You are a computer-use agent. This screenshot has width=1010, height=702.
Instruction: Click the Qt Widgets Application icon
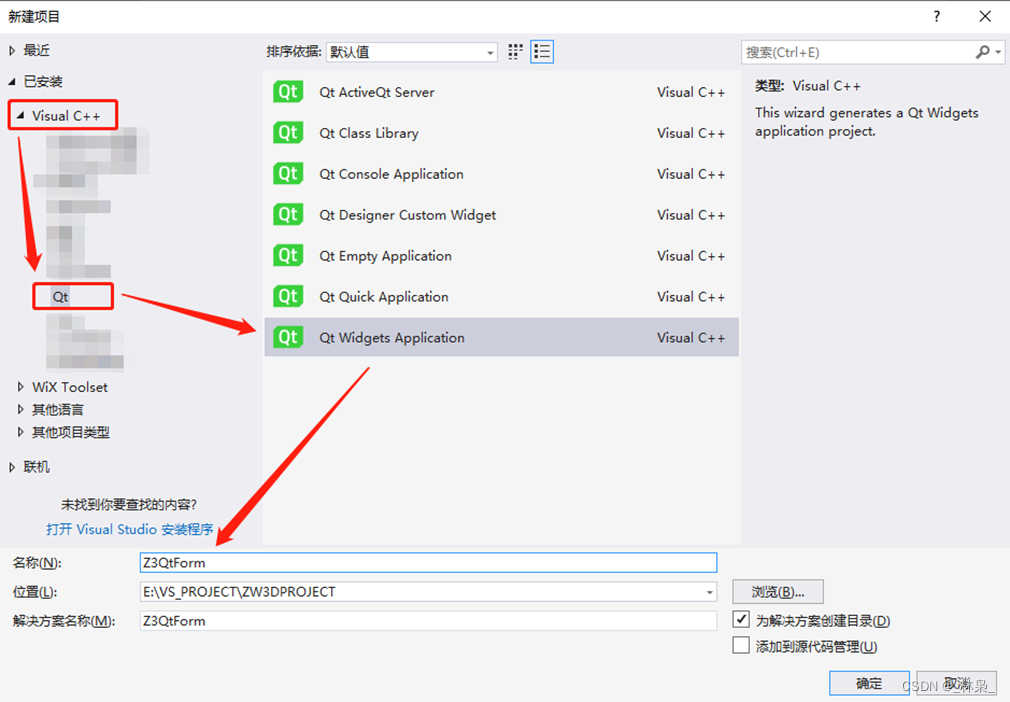pyautogui.click(x=288, y=337)
